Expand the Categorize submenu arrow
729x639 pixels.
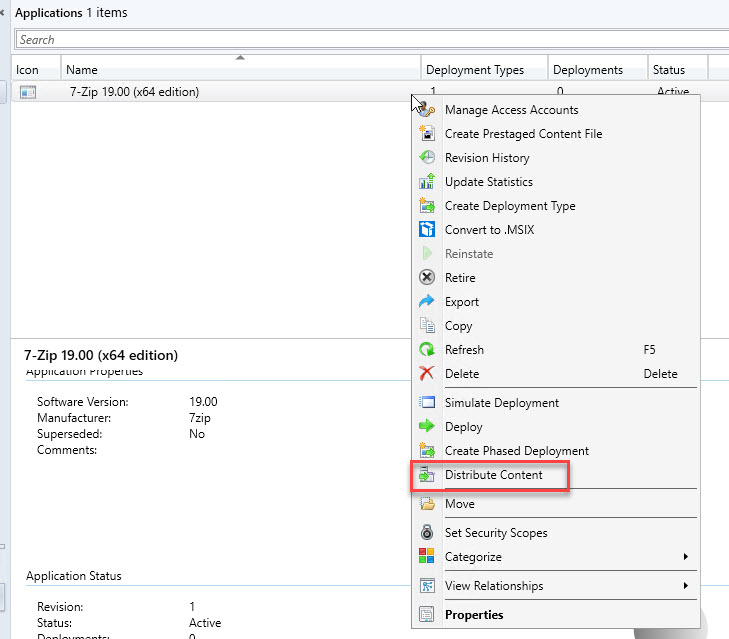pos(685,557)
